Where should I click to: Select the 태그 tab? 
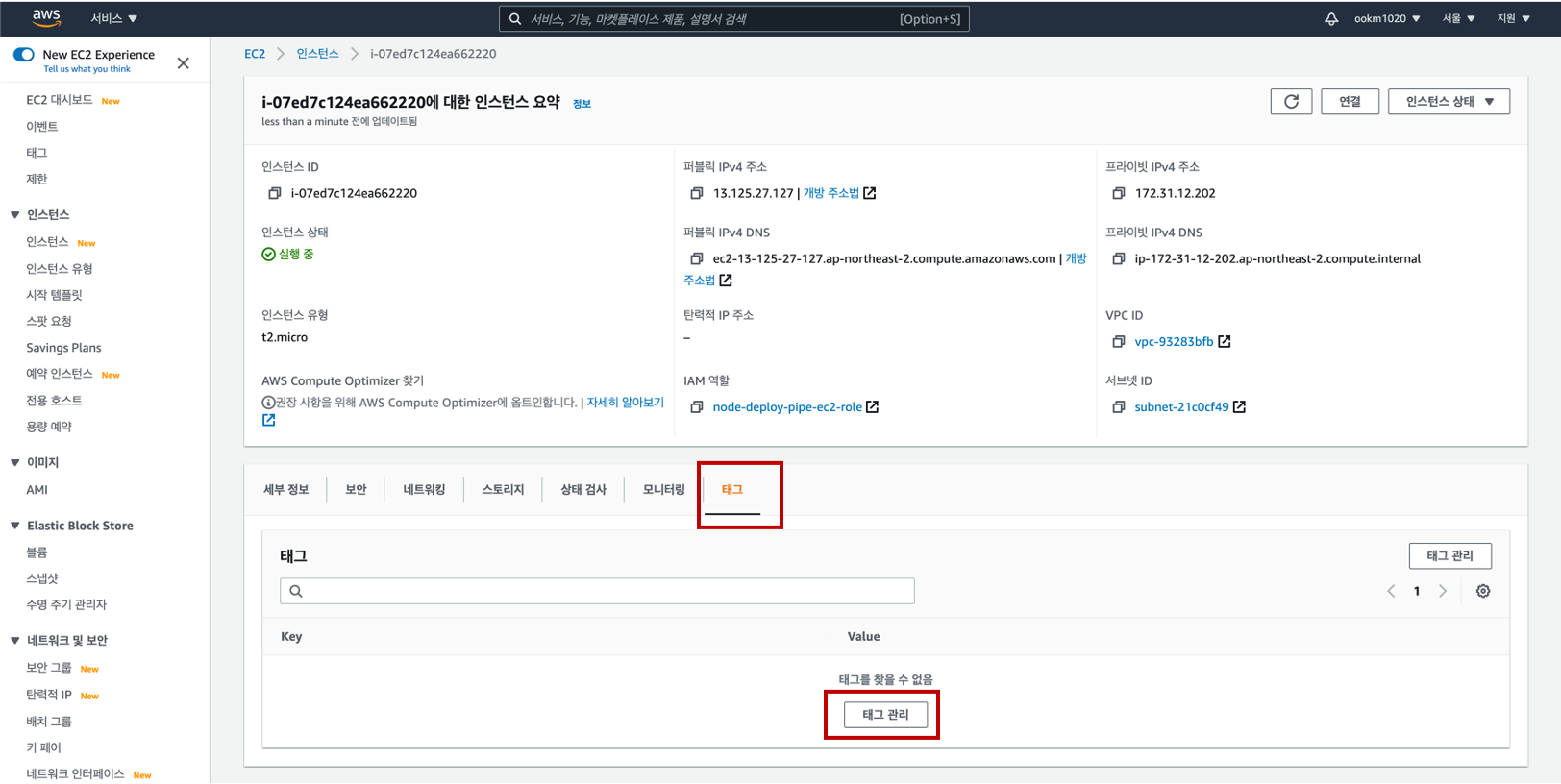pos(732,490)
